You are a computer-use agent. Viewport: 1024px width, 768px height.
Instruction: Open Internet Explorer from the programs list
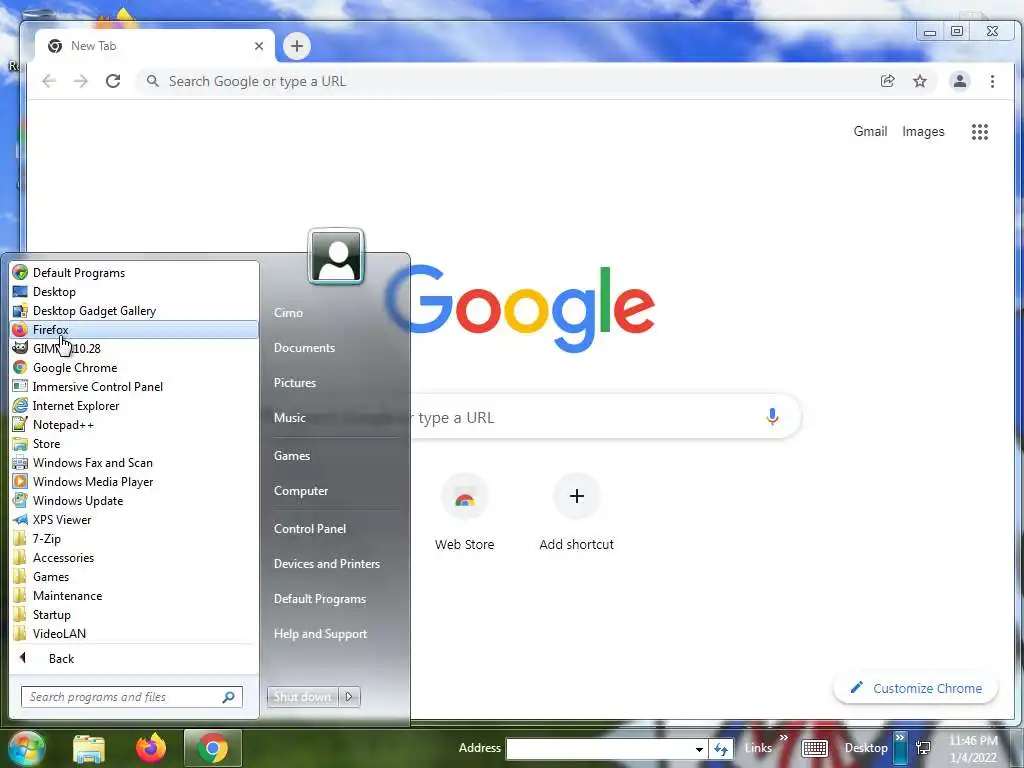point(135,406)
